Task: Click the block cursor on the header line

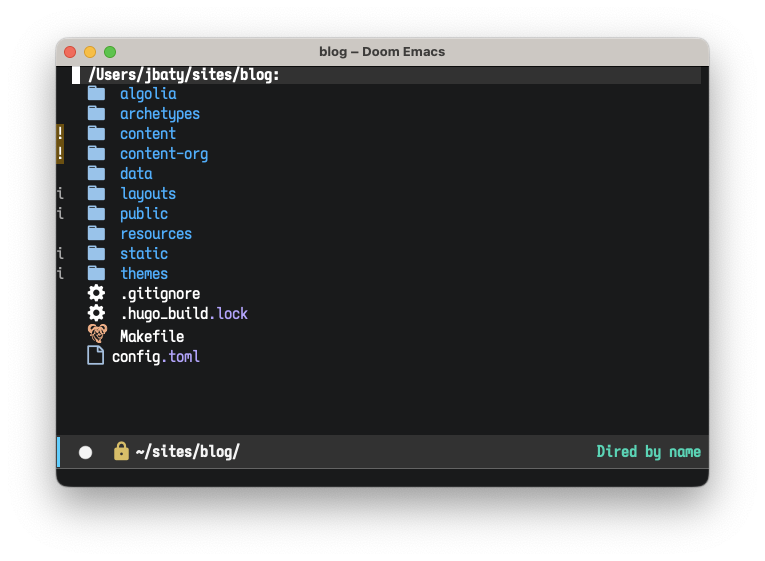Action: coord(76,75)
